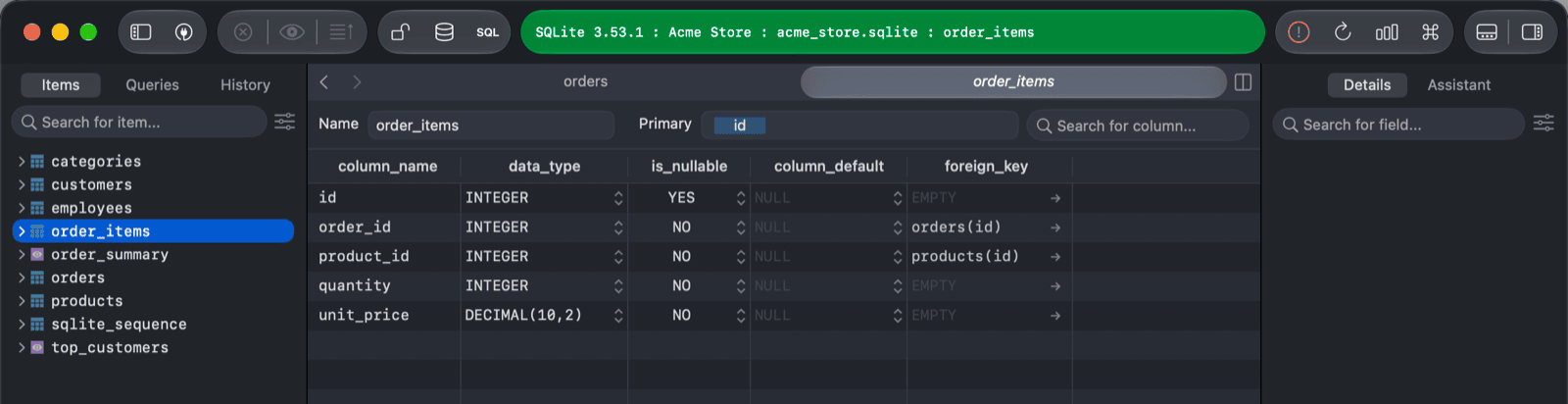Edit the table Name field order_items

pos(491,126)
